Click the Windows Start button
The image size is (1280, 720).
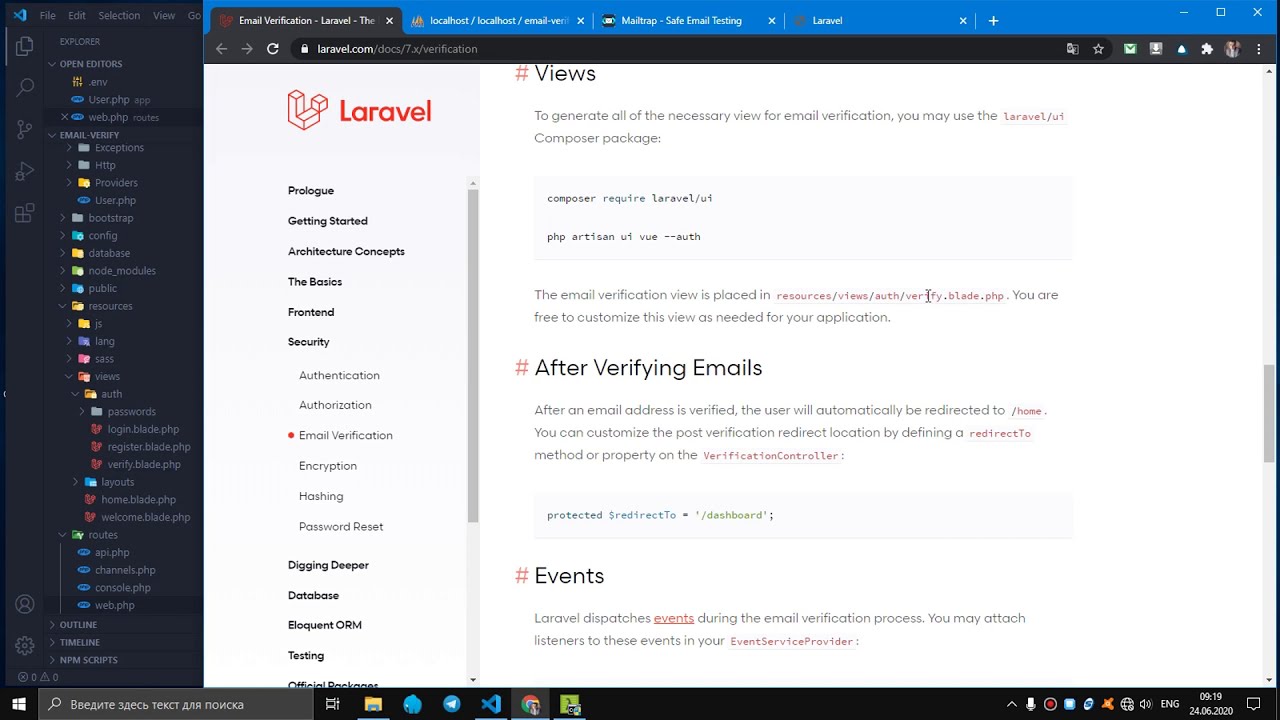19,704
